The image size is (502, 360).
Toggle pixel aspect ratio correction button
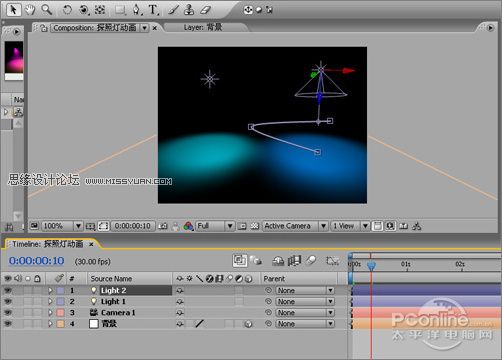coord(377,226)
